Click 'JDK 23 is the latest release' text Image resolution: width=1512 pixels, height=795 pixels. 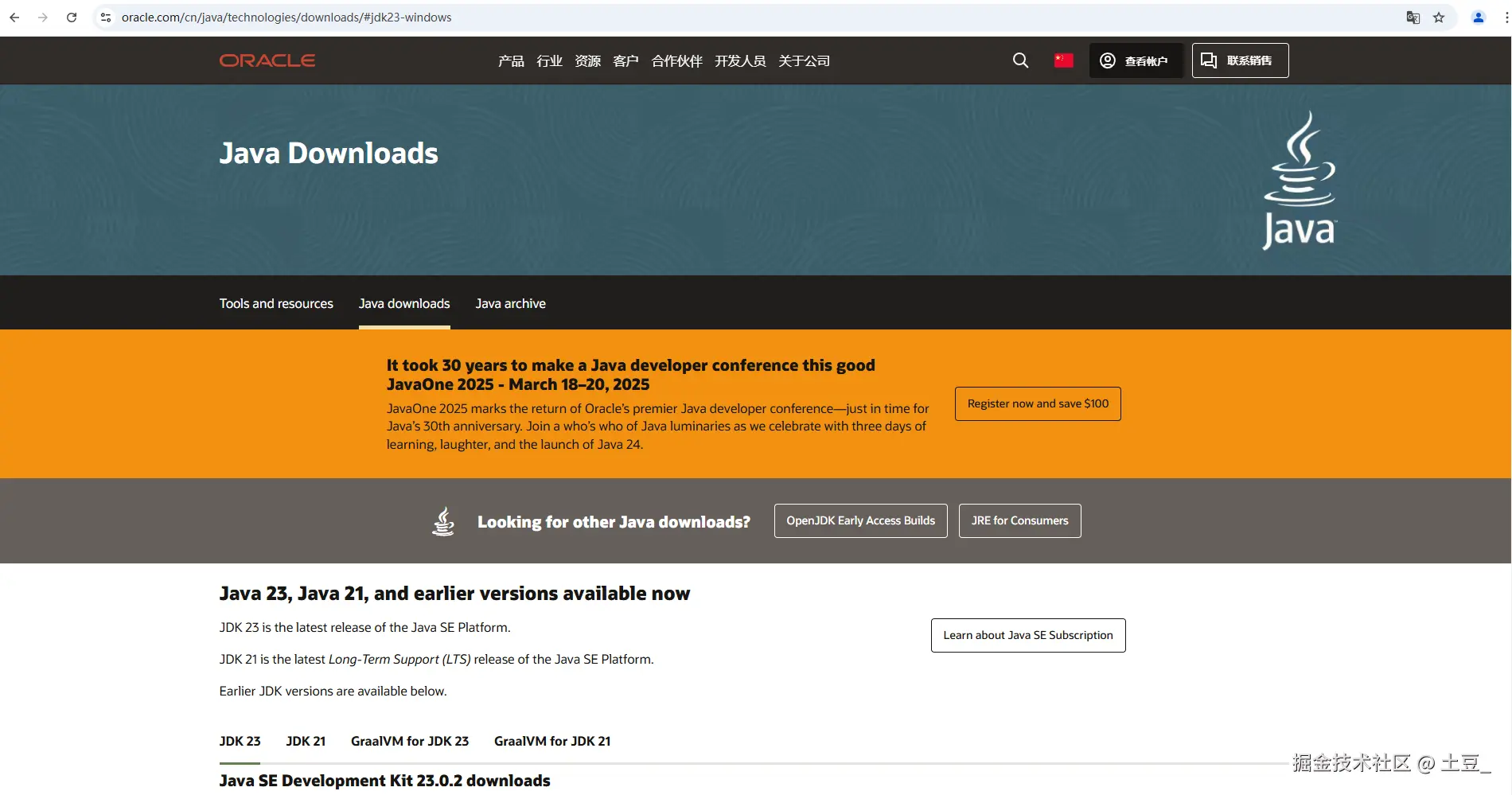click(365, 627)
